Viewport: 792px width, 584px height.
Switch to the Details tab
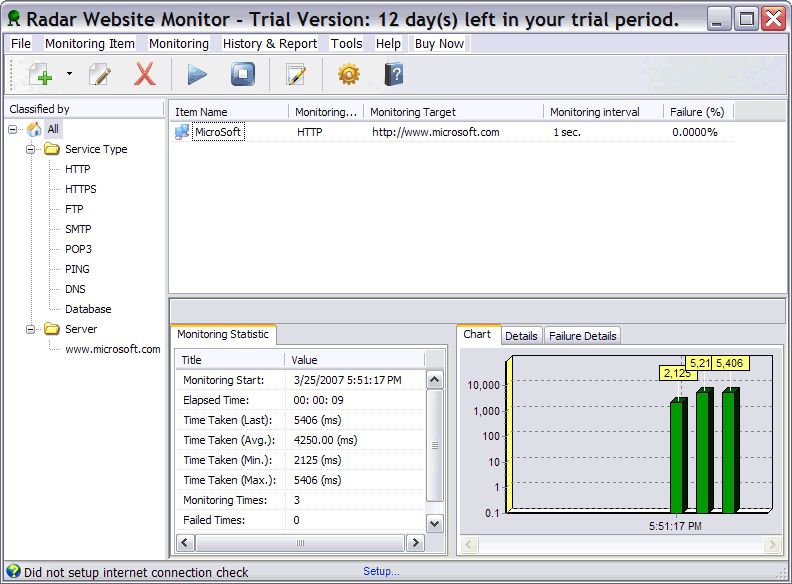(x=521, y=336)
